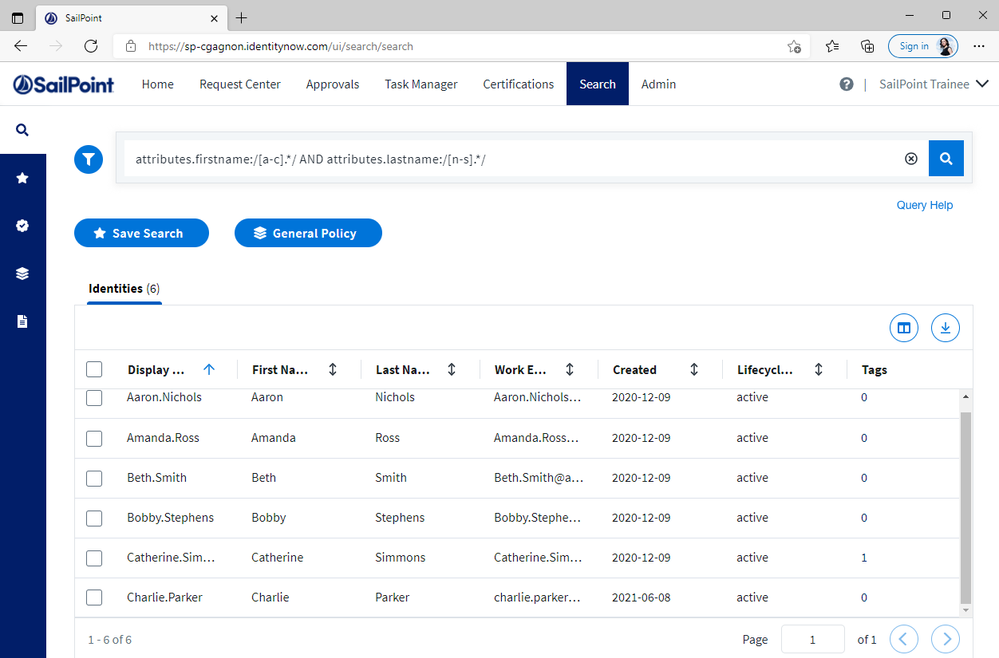
Task: Click the document reports icon in sidebar
Action: pyautogui.click(x=22, y=322)
